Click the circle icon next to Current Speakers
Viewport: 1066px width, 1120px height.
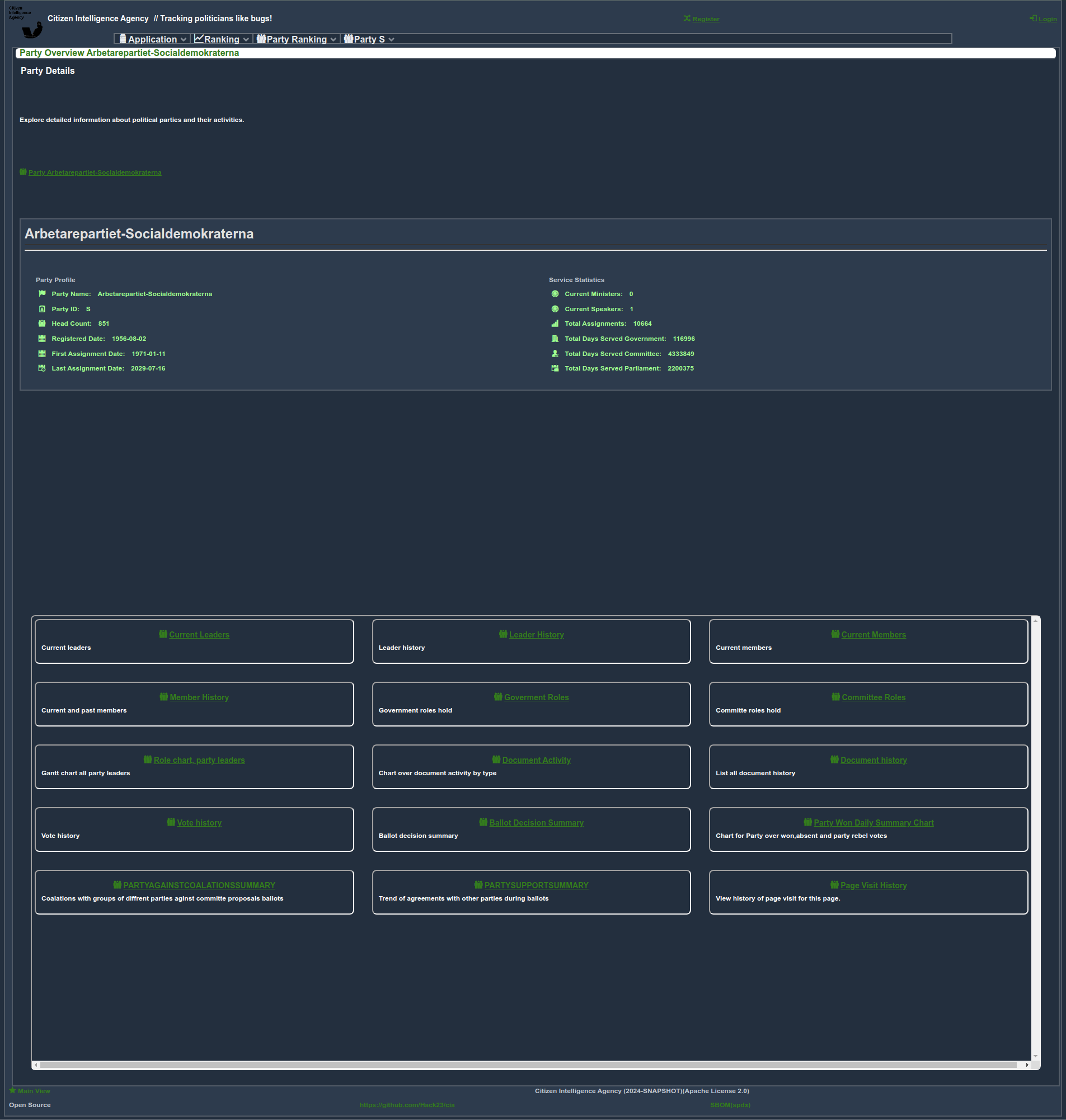coord(555,309)
